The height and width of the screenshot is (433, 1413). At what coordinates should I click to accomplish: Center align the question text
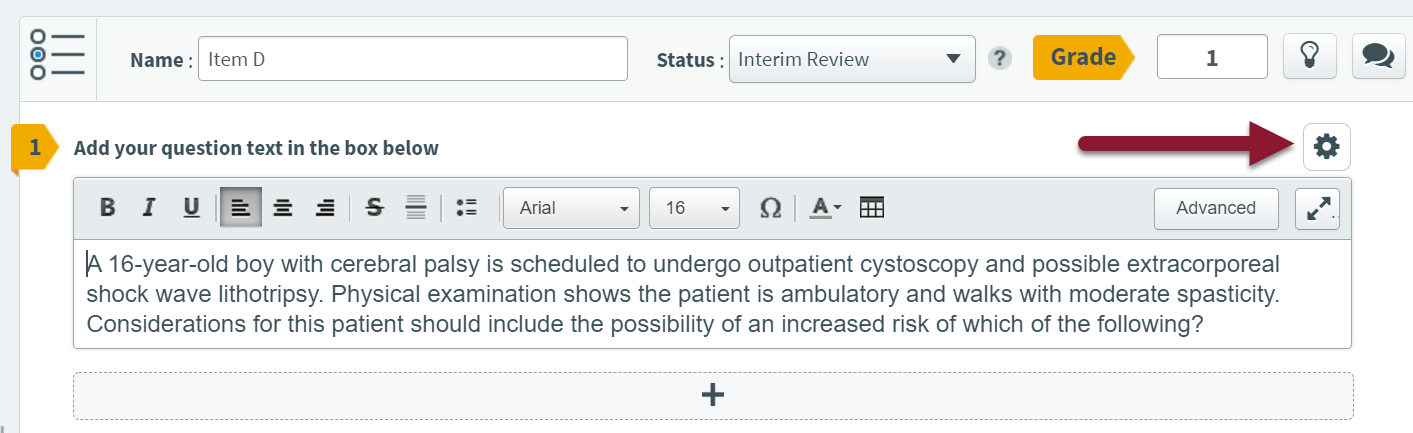[283, 208]
